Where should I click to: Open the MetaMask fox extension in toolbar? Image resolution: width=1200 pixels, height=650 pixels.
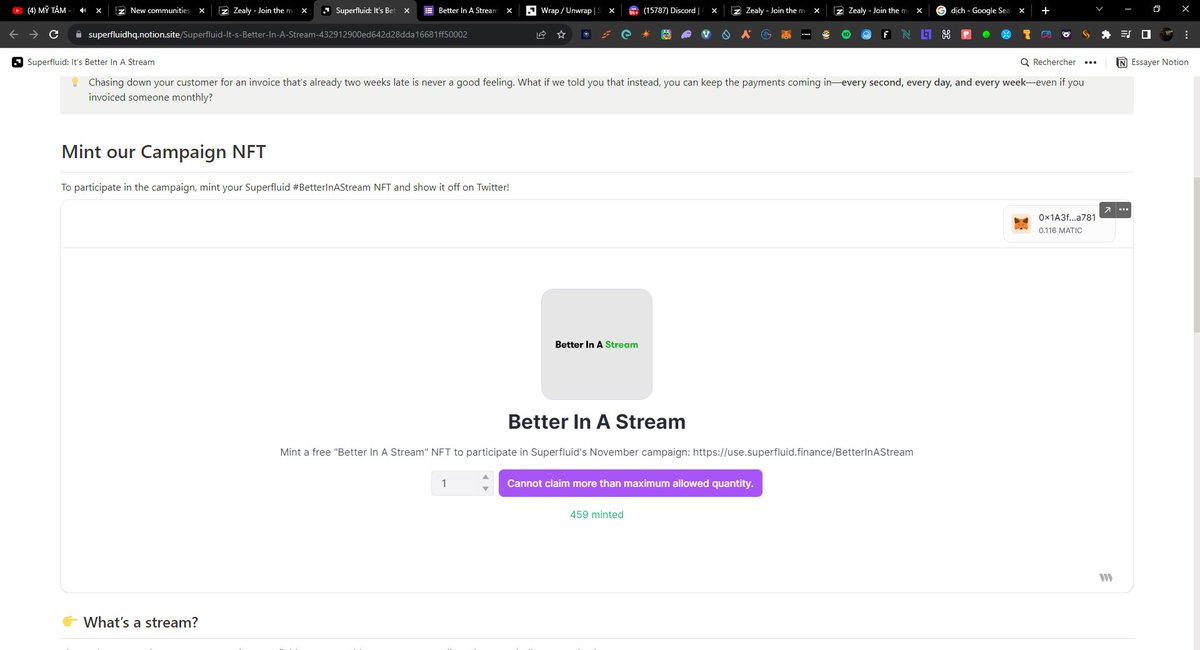click(x=785, y=34)
